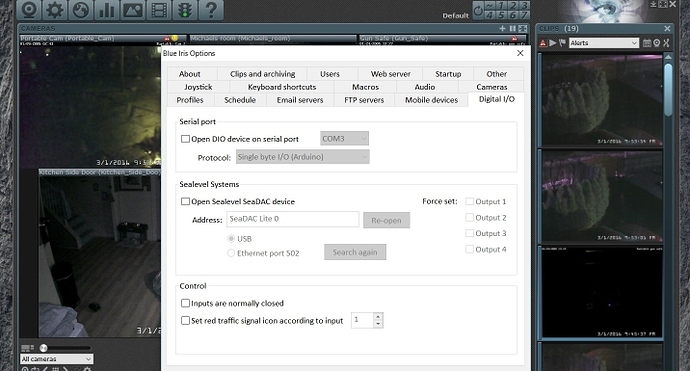Select the tilde profile button
This screenshot has height=371, width=690.
[490, 5]
